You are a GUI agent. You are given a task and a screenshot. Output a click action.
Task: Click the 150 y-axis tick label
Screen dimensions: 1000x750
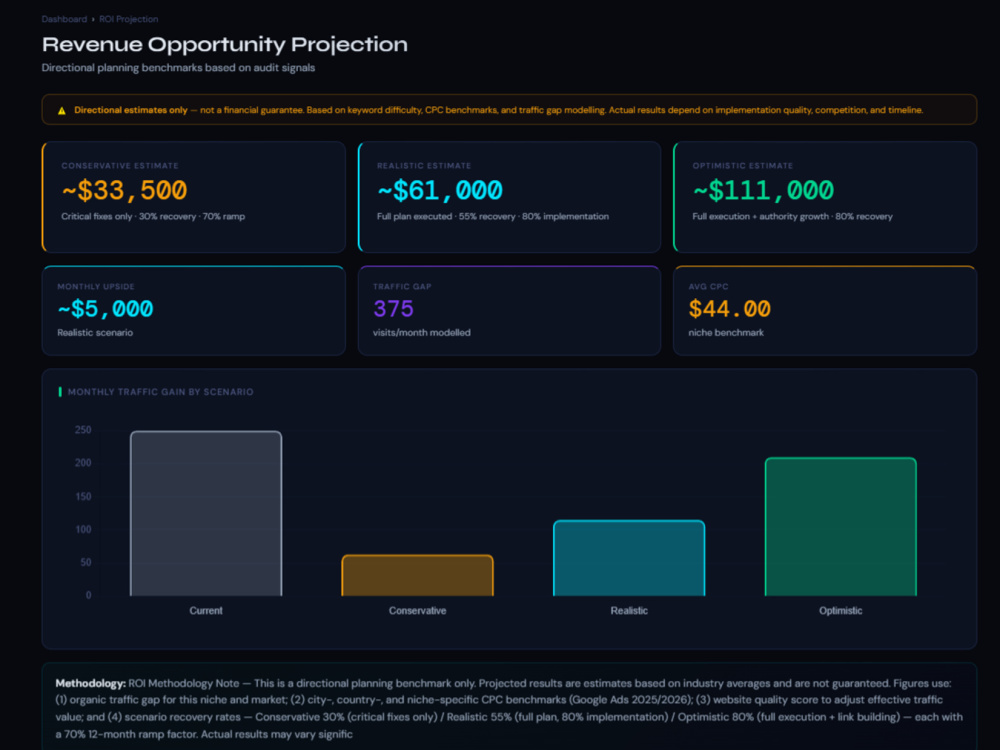83,497
